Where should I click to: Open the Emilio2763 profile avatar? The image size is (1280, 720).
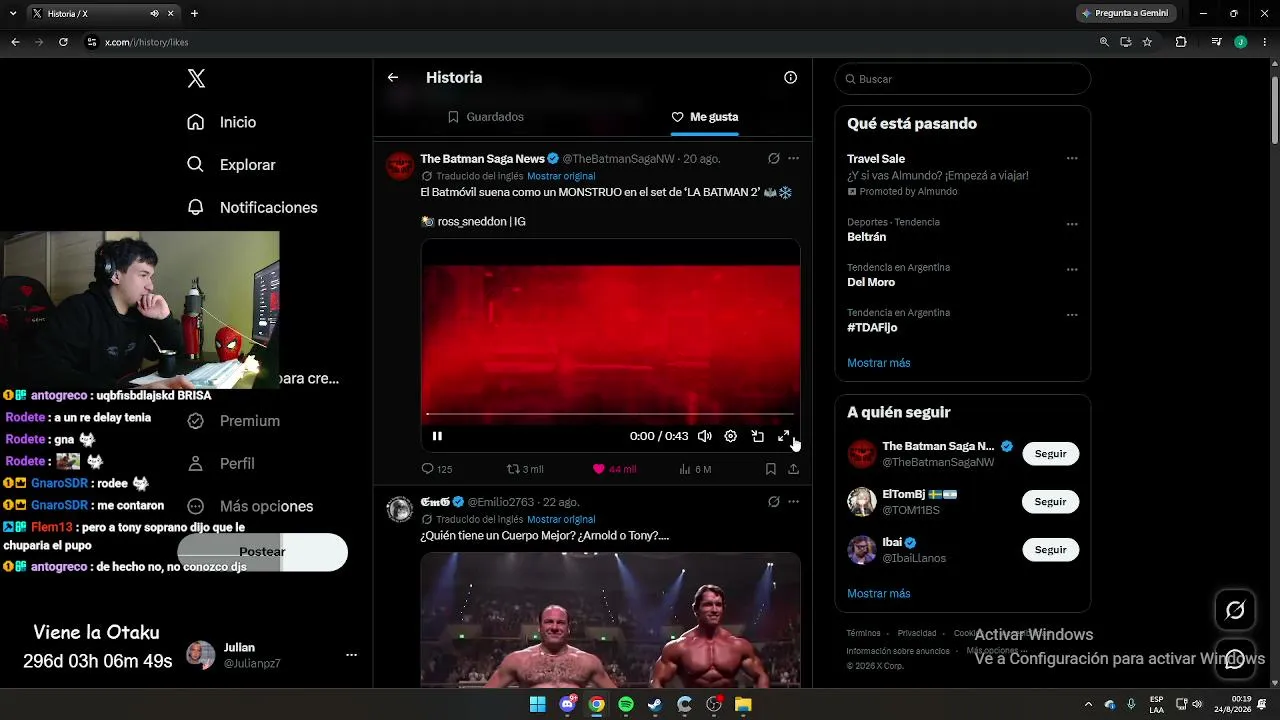pos(400,509)
